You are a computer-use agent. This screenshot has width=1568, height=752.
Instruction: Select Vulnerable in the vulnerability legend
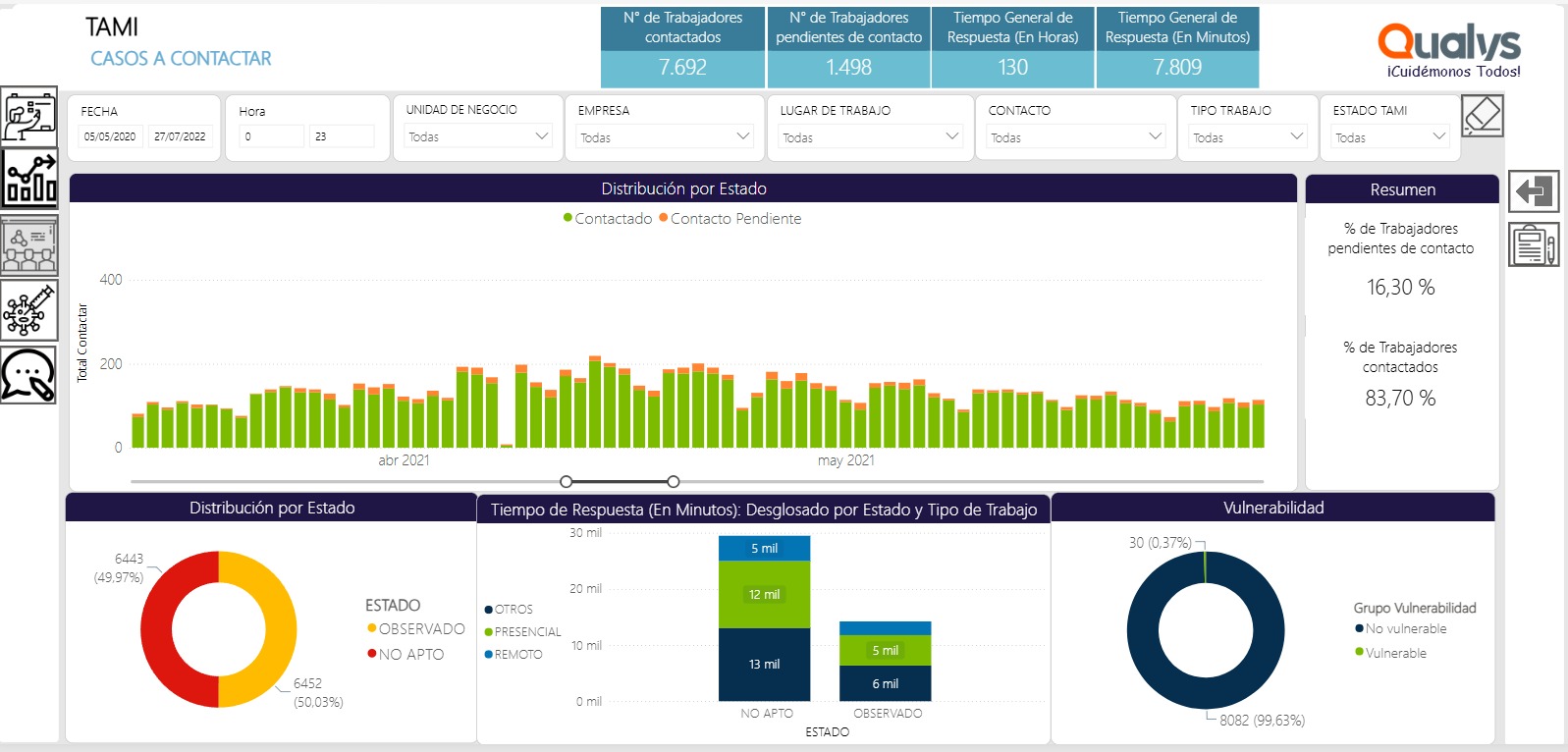(x=1391, y=653)
